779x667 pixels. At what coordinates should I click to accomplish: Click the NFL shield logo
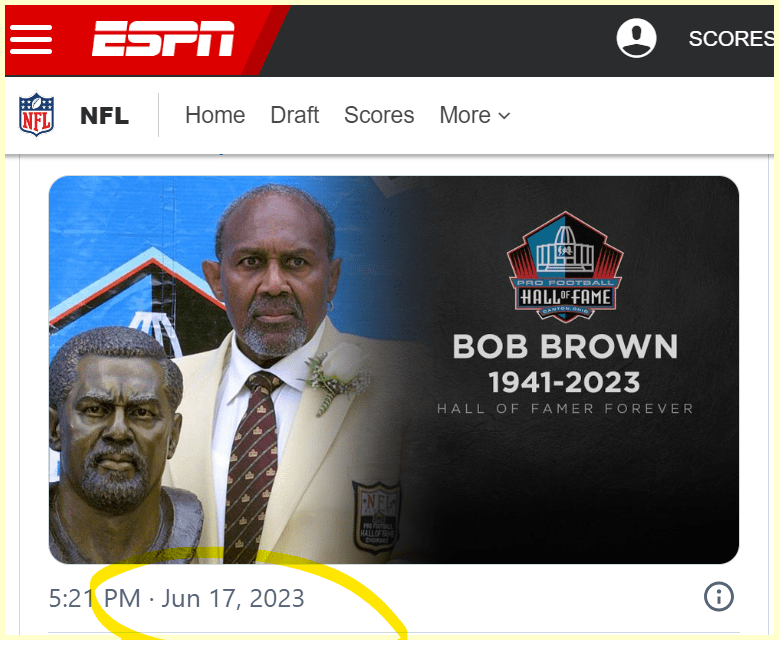tap(36, 115)
